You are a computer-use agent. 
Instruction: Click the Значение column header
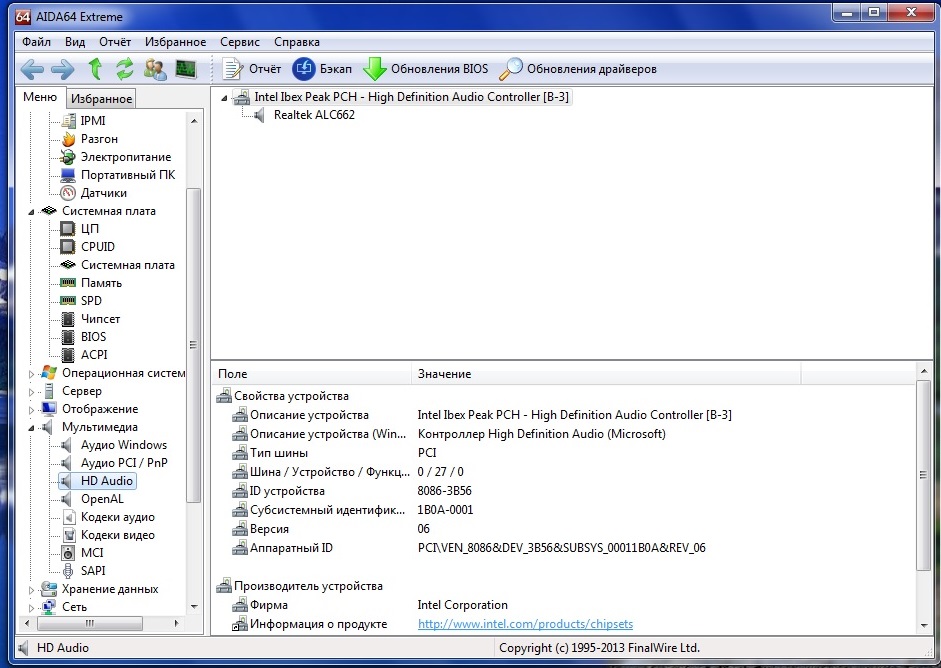pos(444,374)
